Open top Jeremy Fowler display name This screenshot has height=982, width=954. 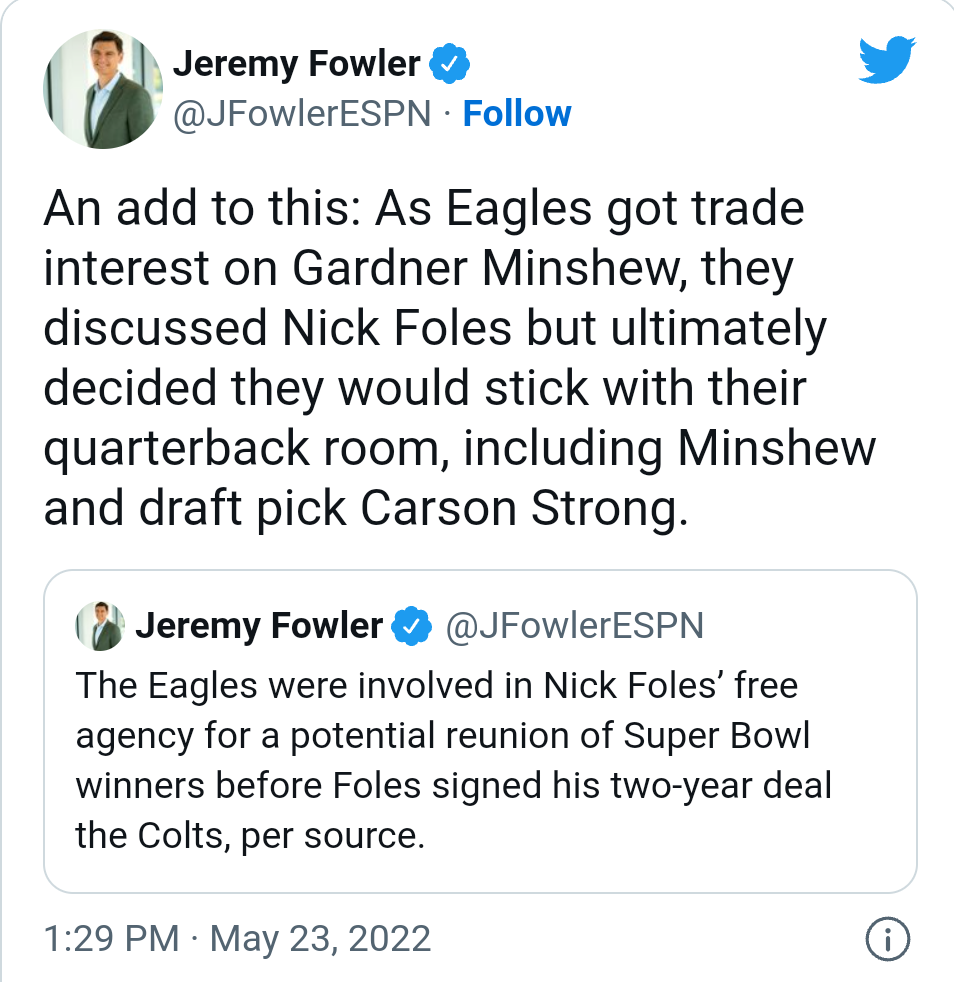point(296,64)
